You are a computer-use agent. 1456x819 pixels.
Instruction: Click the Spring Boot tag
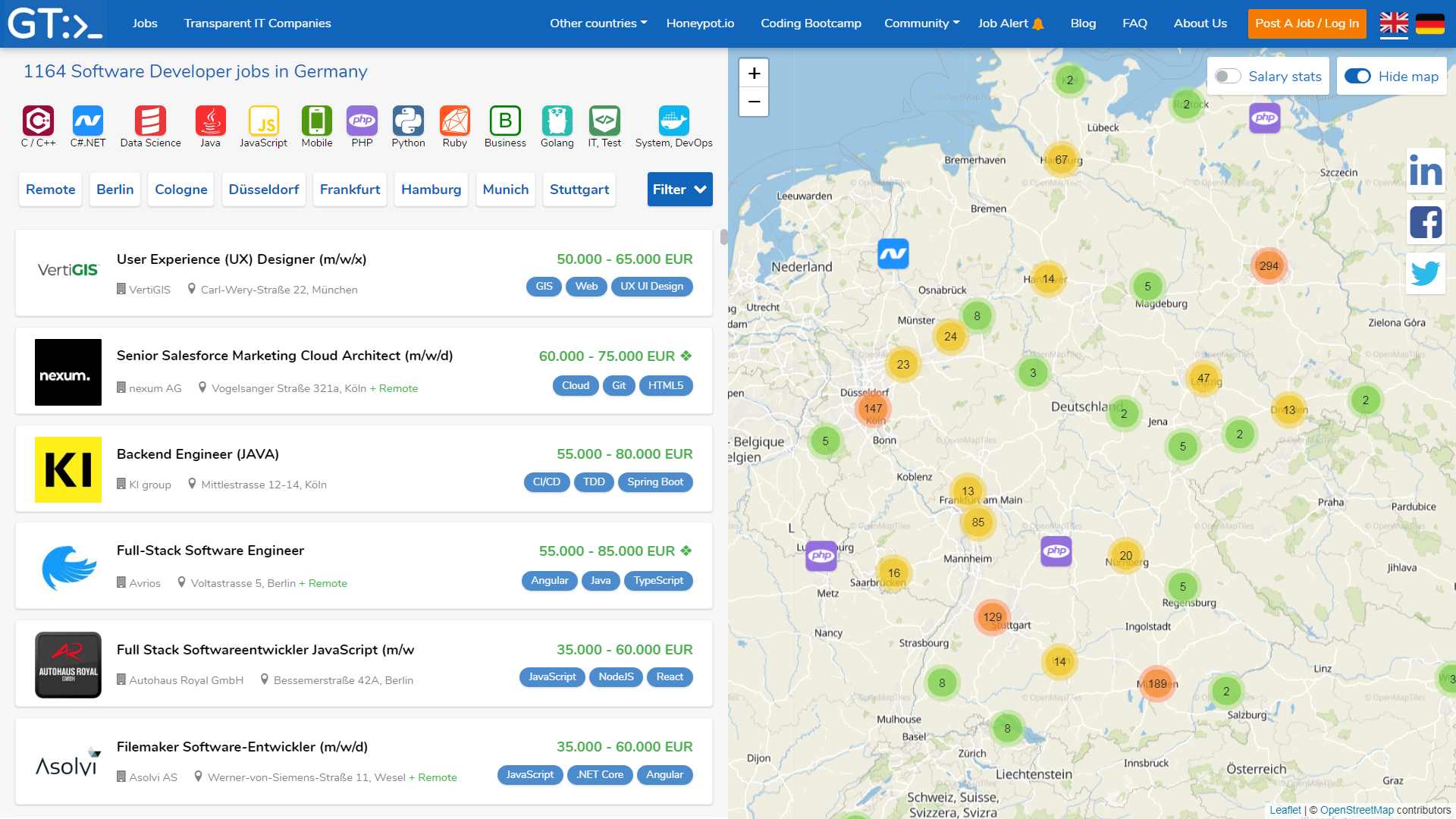click(x=655, y=482)
